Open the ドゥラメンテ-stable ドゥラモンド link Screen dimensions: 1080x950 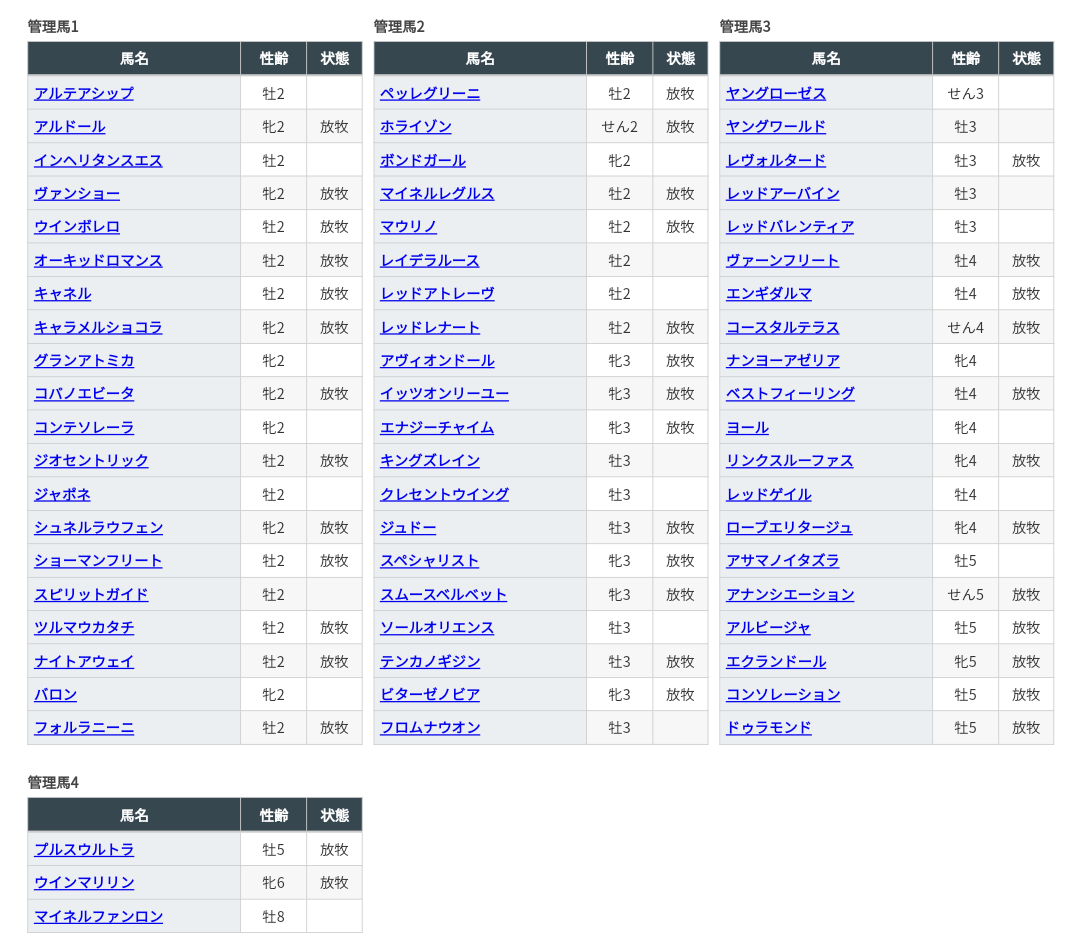click(x=769, y=727)
